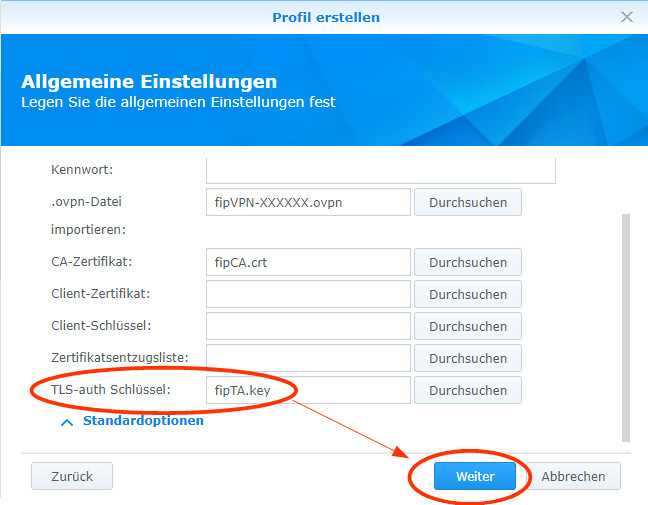Collapse options using the blue chevron arrow
This screenshot has height=505, width=648.
67,422
